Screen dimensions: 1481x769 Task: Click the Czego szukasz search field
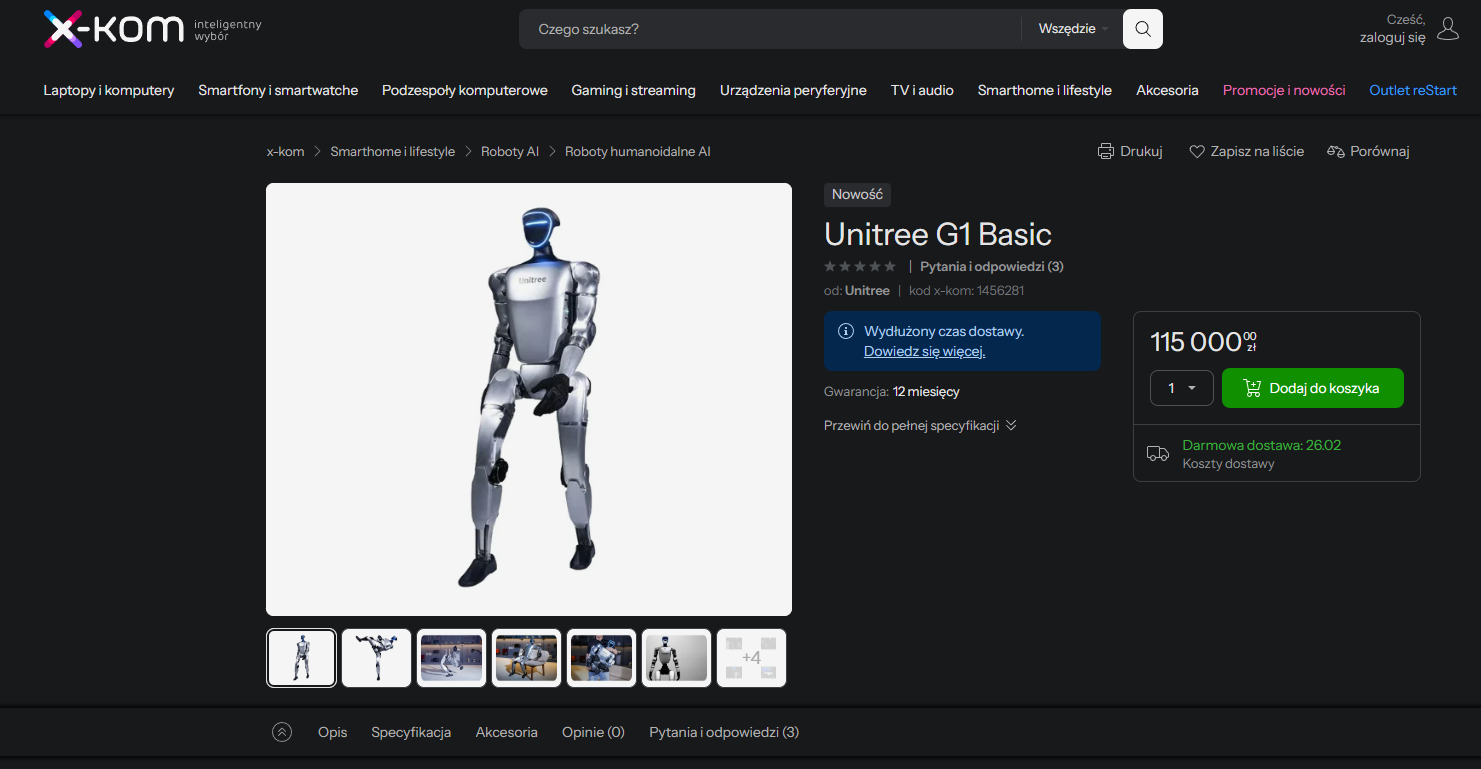[x=770, y=29]
